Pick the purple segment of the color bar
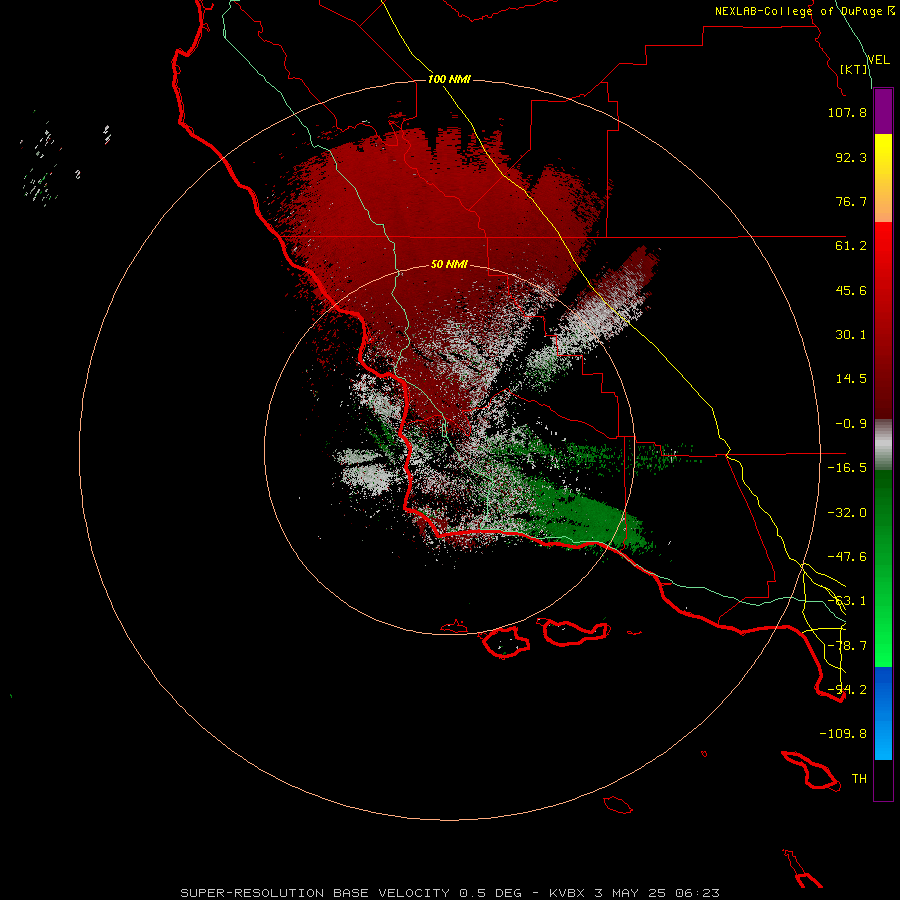This screenshot has height=900, width=900. (x=883, y=112)
